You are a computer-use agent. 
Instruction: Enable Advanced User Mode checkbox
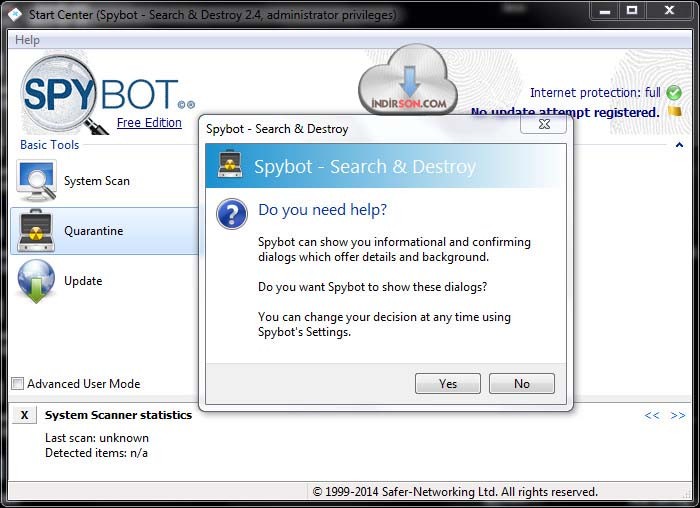pyautogui.click(x=17, y=383)
